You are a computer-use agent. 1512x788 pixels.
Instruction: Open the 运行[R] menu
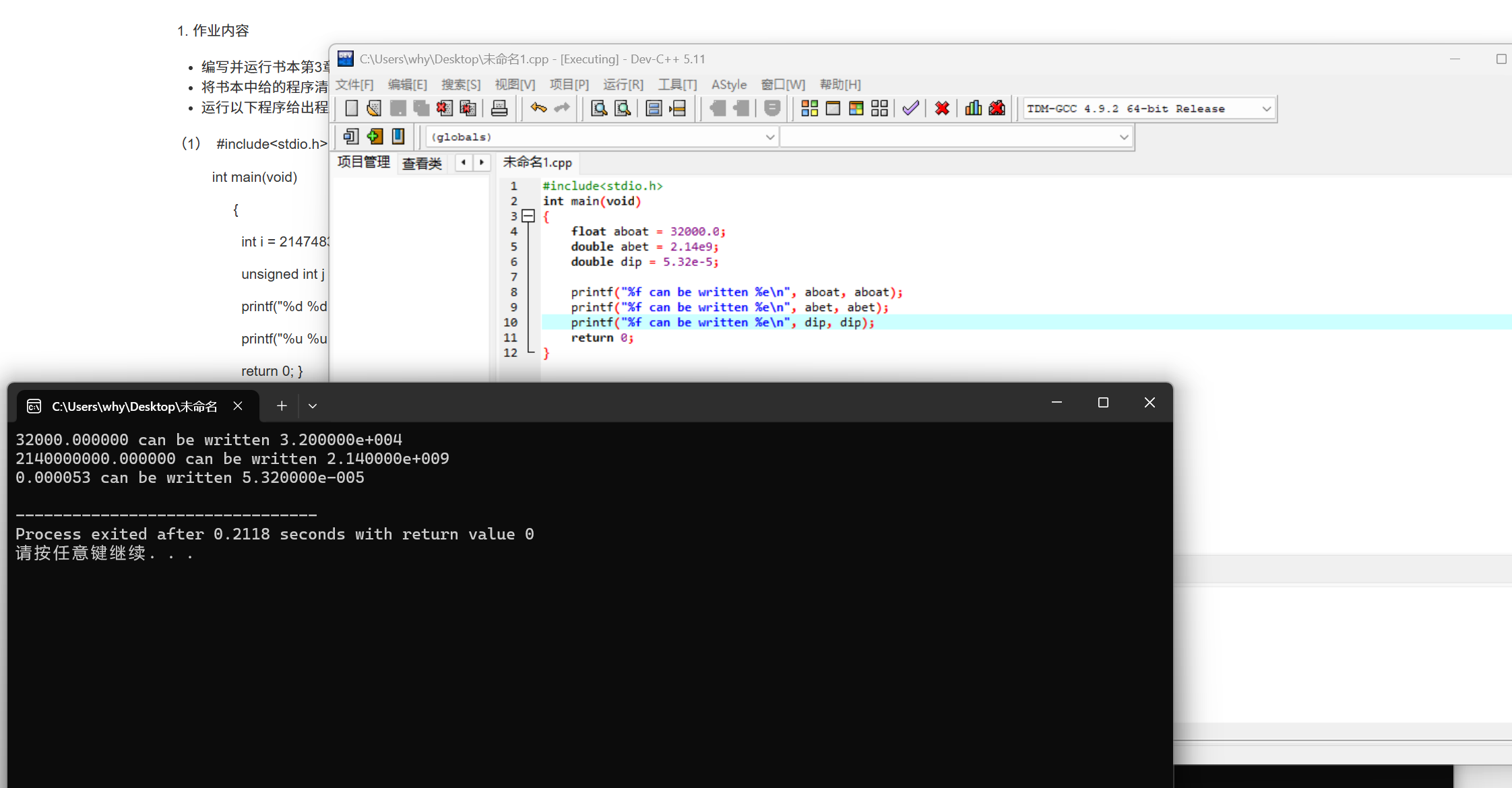pos(623,84)
